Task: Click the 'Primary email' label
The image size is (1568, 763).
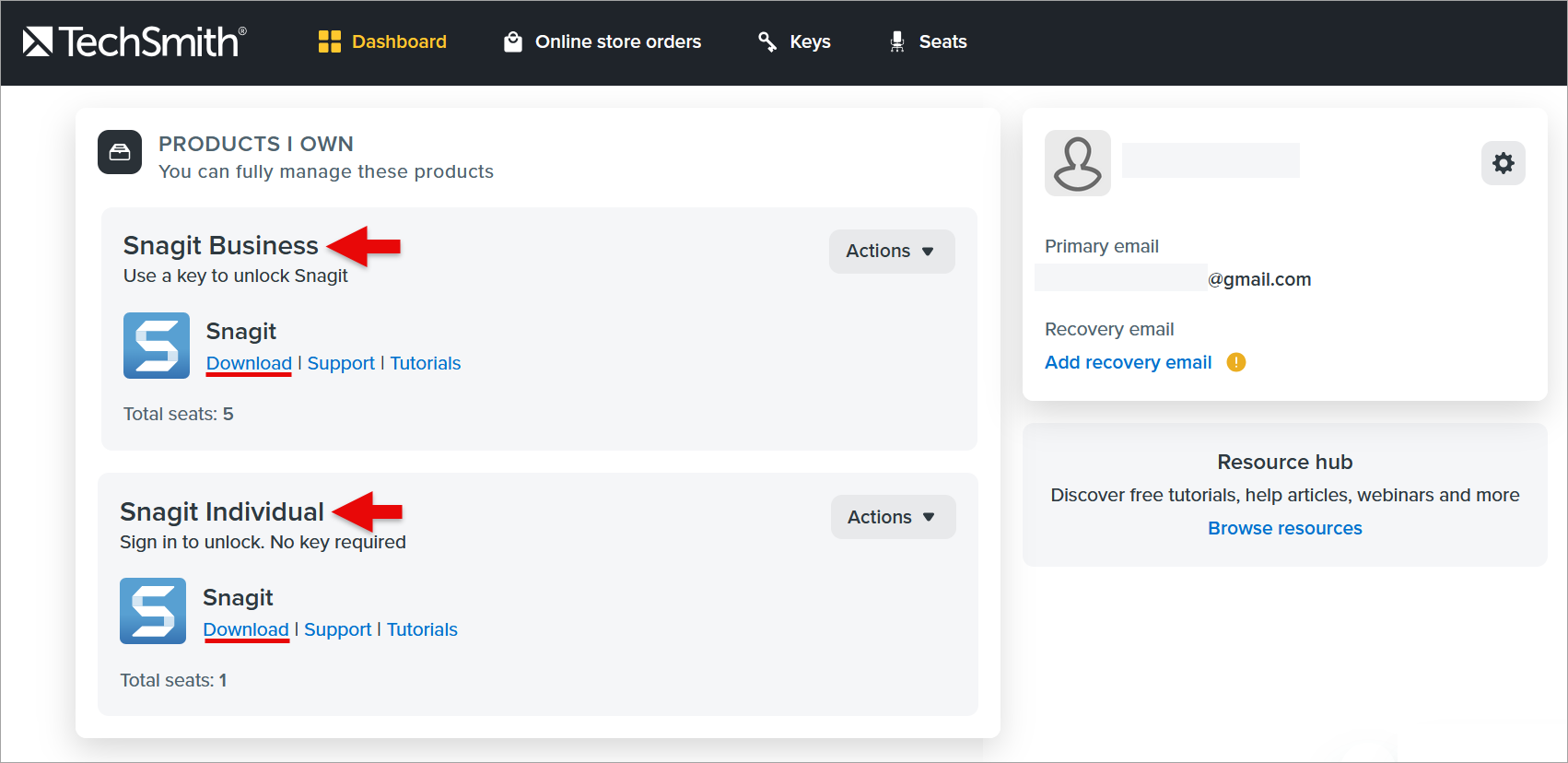Action: click(1102, 246)
